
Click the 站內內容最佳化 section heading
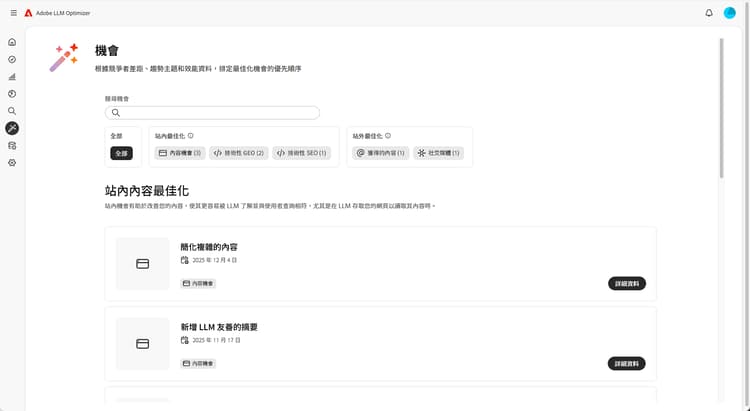(x=147, y=191)
